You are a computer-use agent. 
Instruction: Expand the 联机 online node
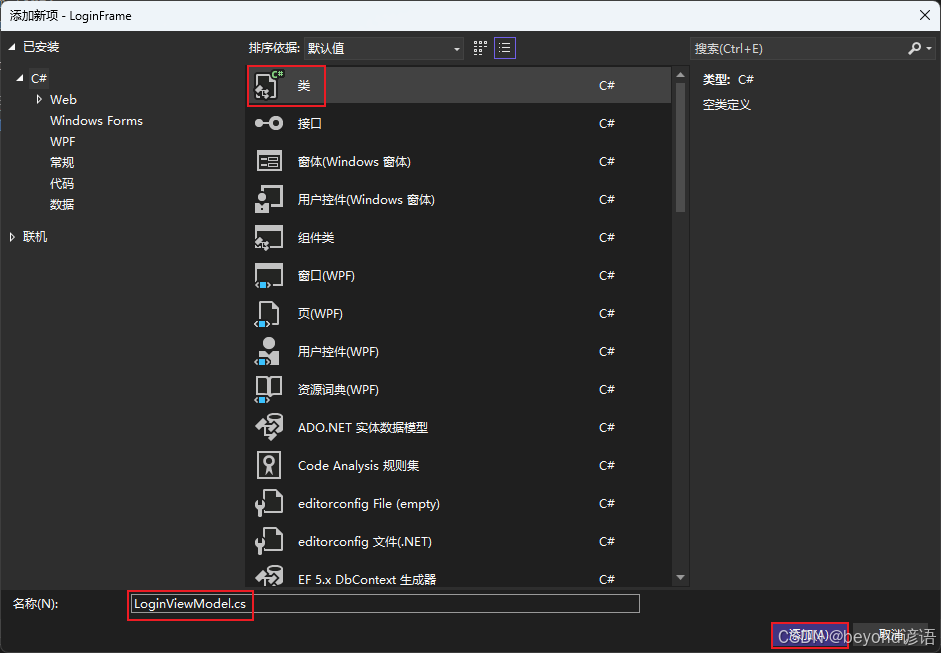click(12, 237)
